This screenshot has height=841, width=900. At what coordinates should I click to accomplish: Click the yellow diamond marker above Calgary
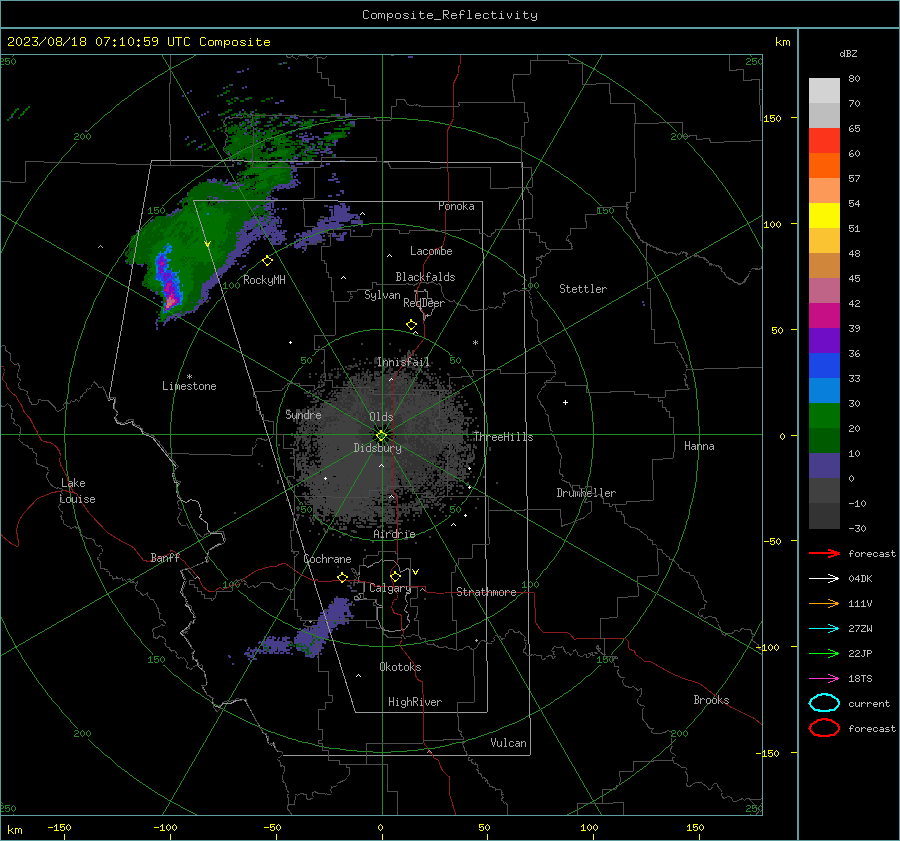tap(395, 576)
